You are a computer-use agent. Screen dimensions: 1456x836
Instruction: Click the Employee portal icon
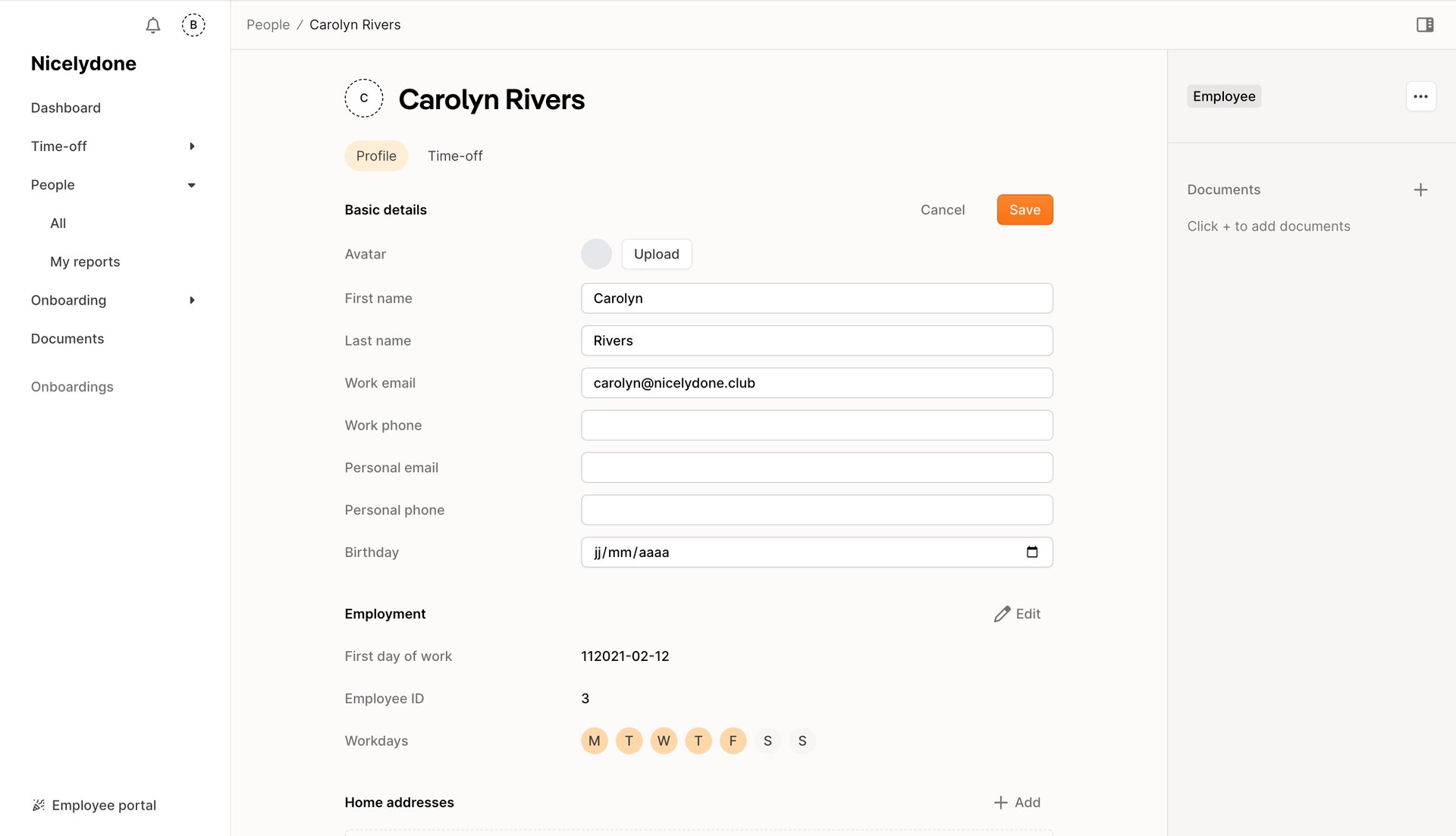click(x=38, y=805)
